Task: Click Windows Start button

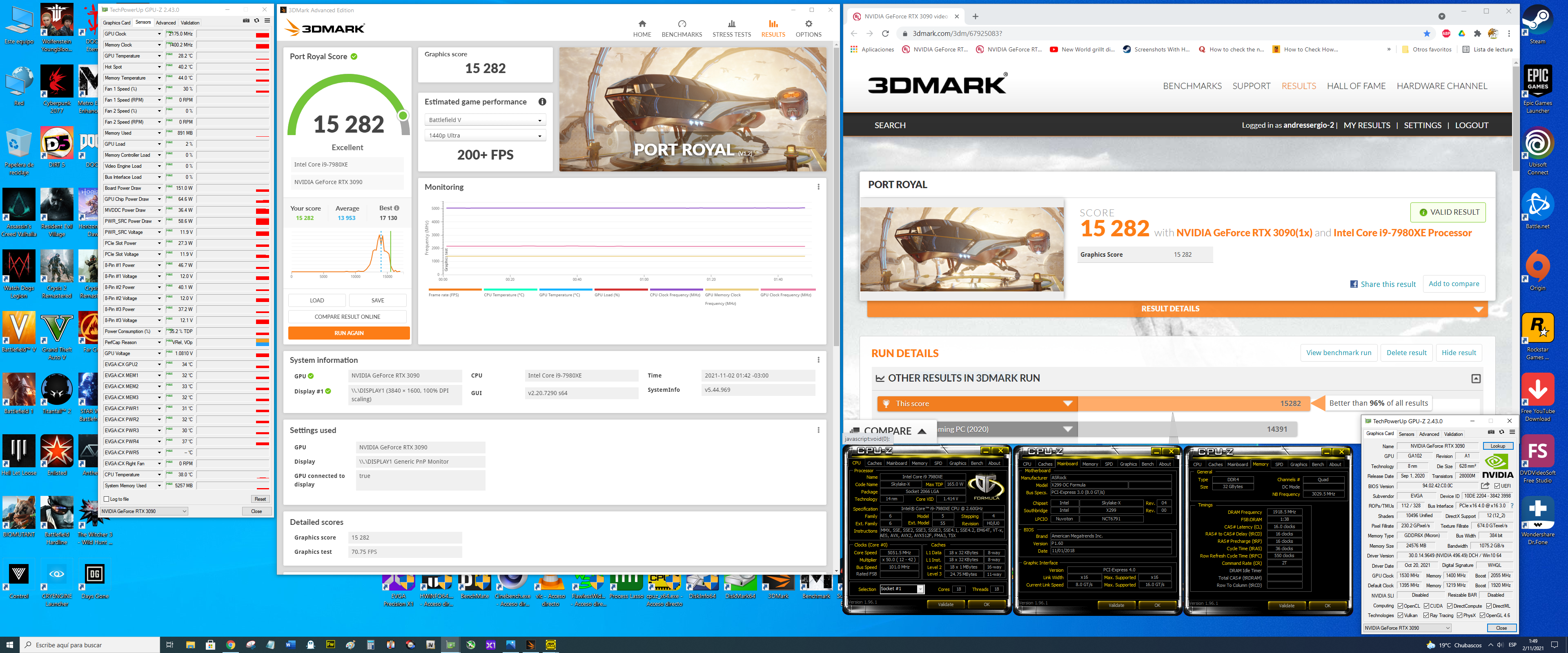Action: tap(9, 644)
